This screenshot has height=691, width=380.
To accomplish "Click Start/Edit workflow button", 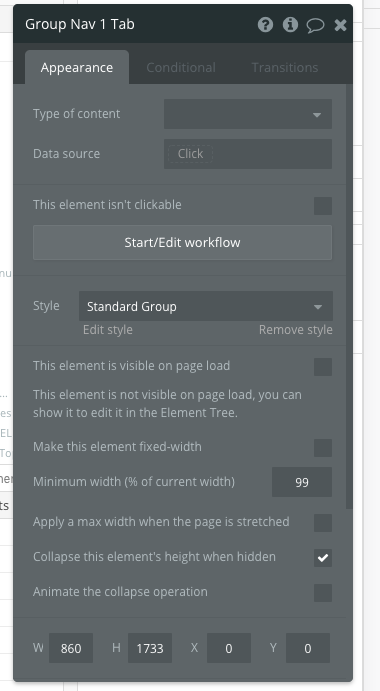I will (x=183, y=242).
